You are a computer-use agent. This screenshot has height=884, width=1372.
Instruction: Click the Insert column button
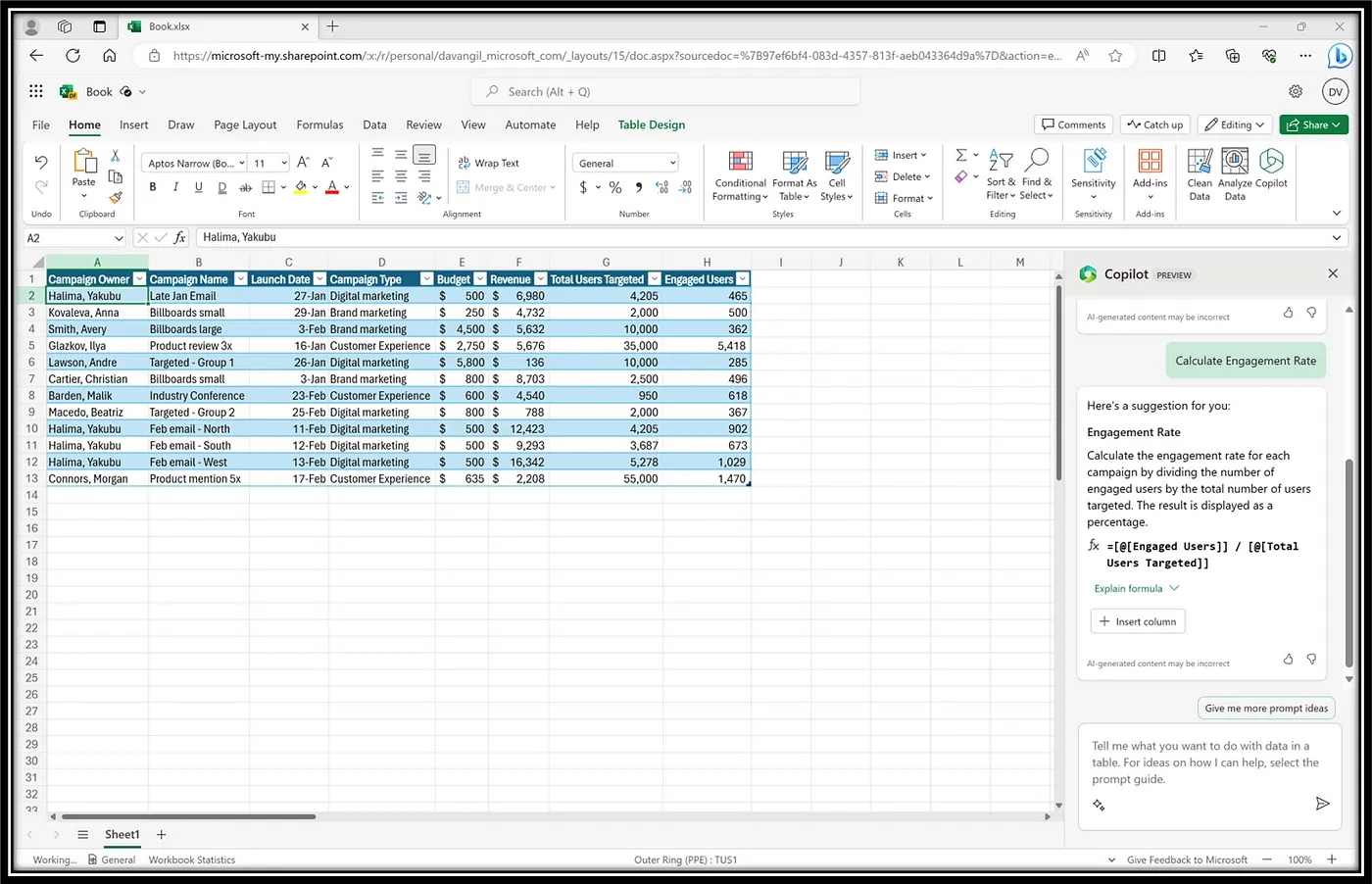1137,621
